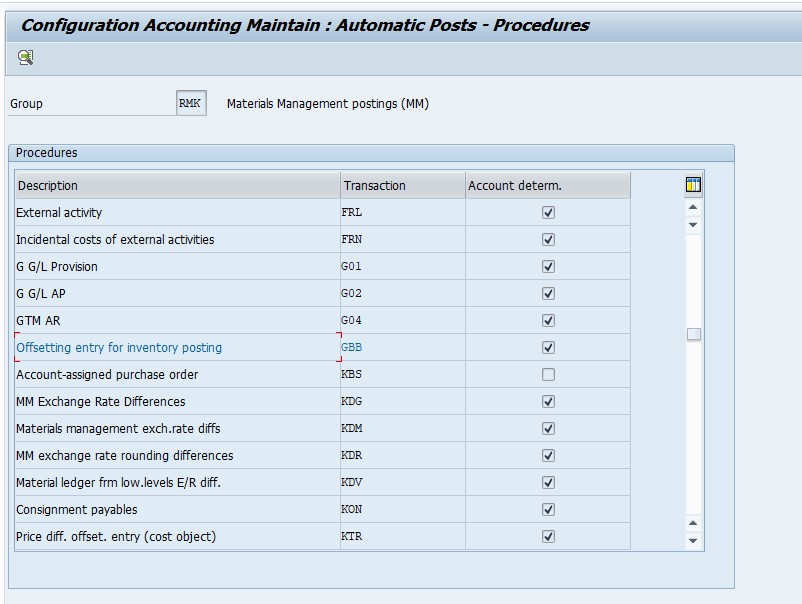Select the 'G G/L Provision' row
Screen dimensions: 802x604
[177, 266]
